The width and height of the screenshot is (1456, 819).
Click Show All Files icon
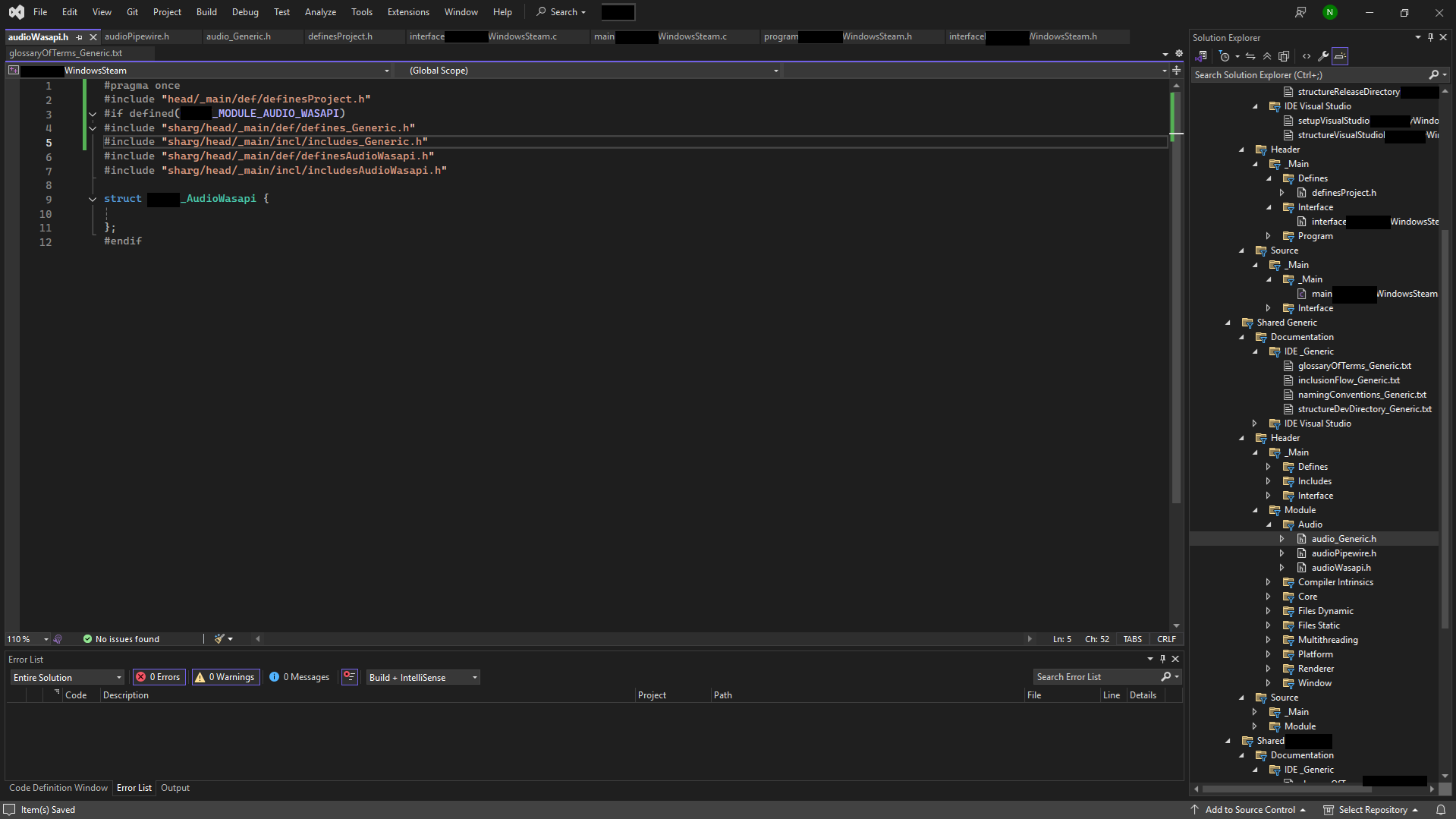click(1284, 56)
